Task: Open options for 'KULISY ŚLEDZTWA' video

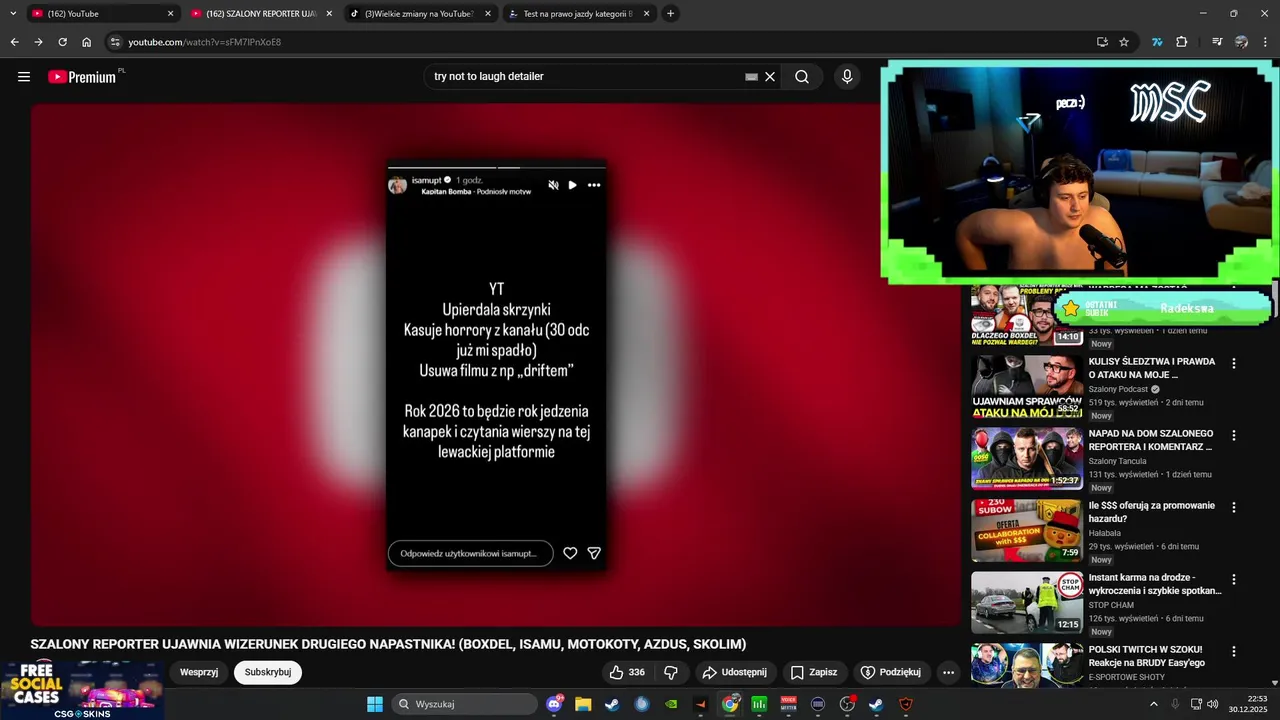Action: coord(1234,364)
